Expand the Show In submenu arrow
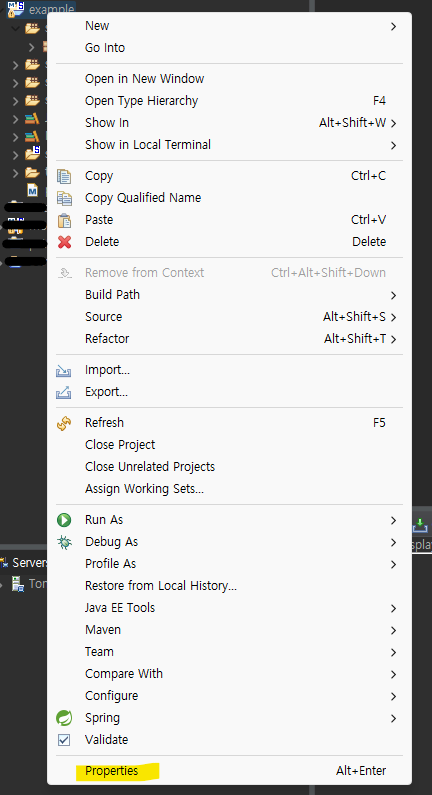This screenshot has width=432, height=795. click(x=393, y=123)
